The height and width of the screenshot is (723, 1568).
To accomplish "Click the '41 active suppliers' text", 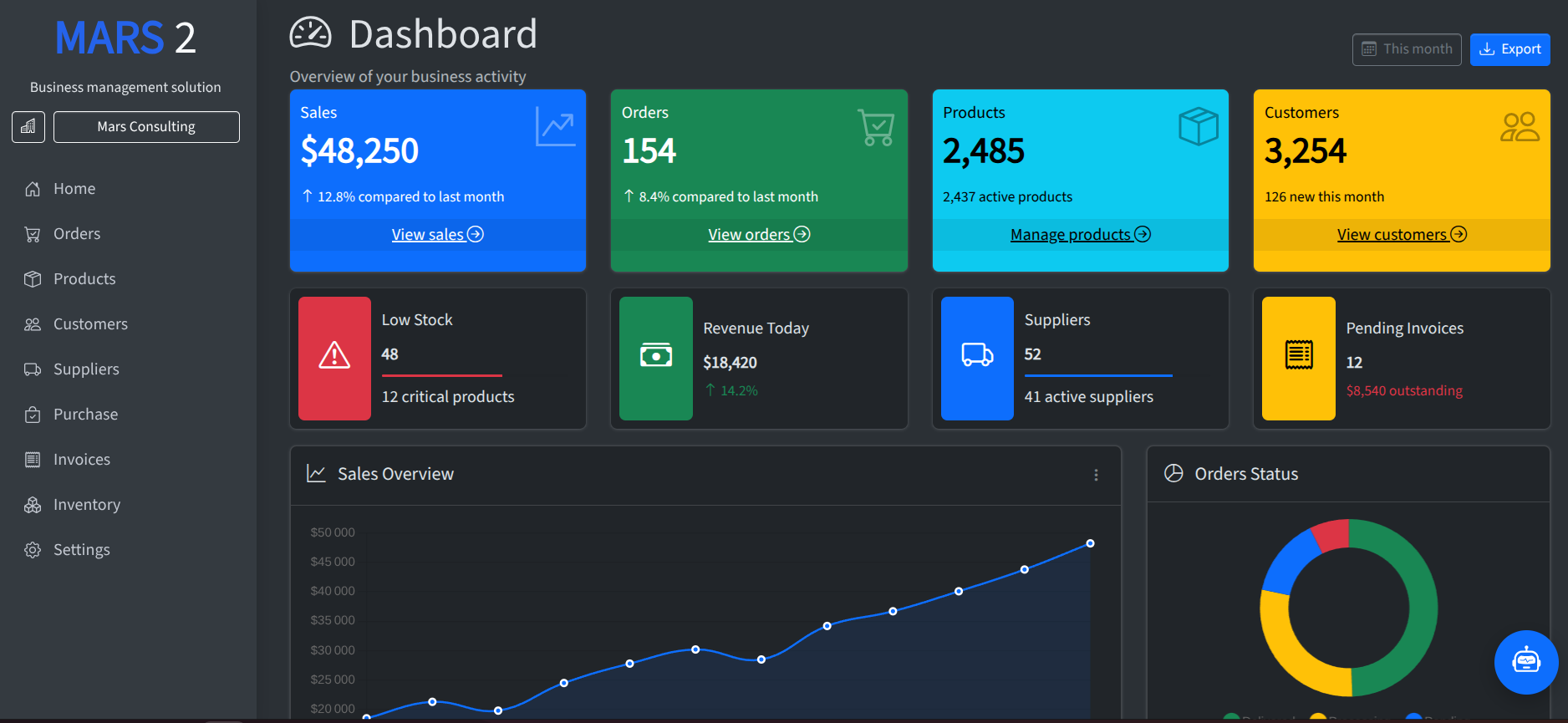I will tap(1089, 397).
